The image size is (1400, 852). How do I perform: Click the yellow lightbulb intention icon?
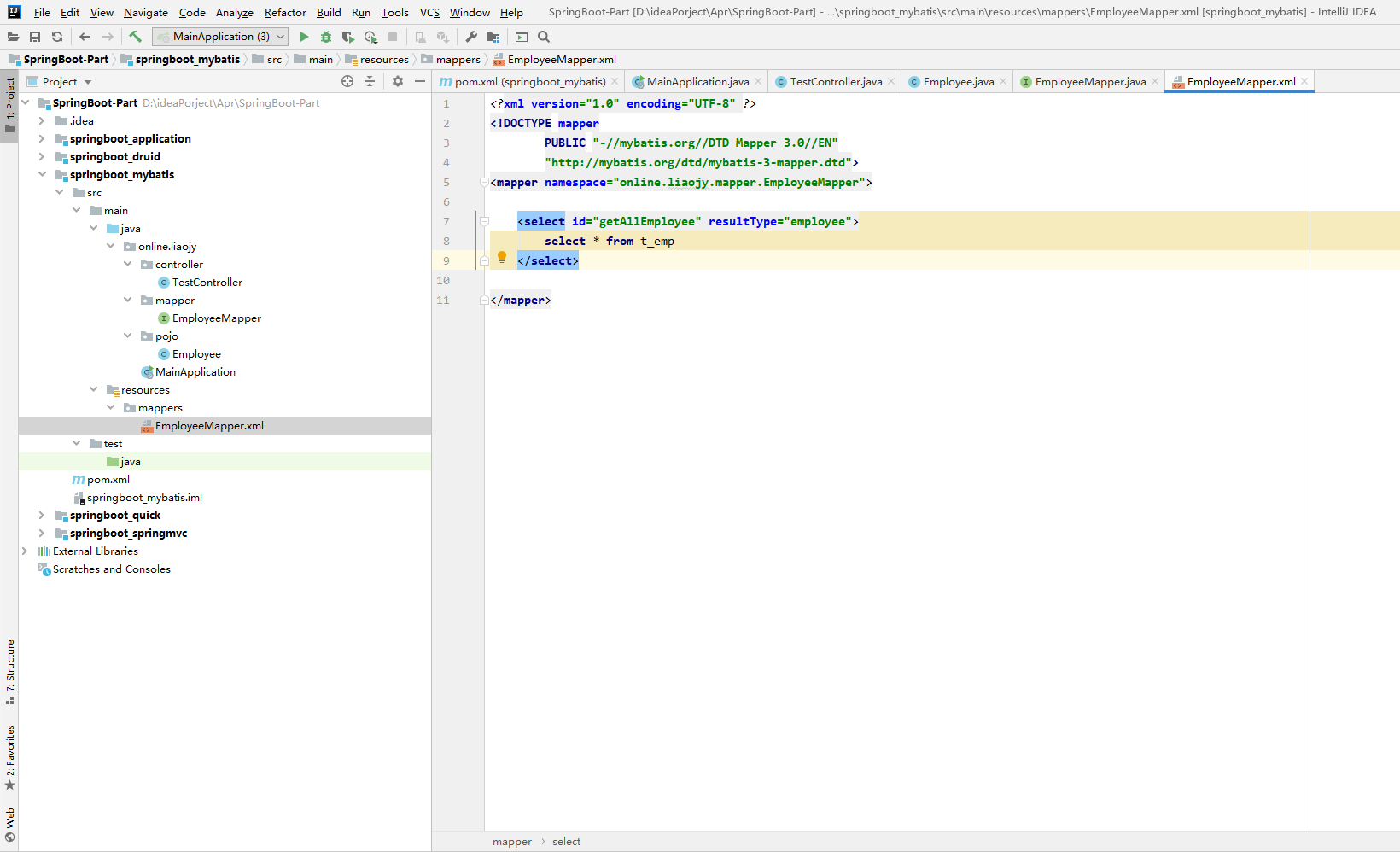[502, 257]
